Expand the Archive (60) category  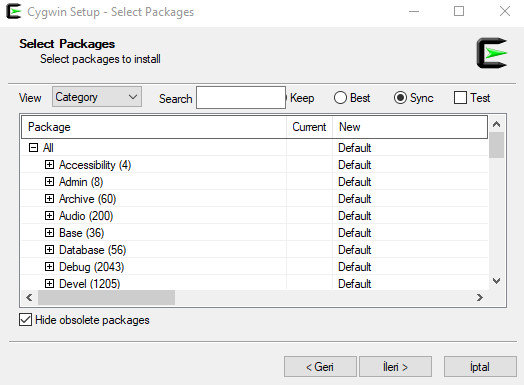pyautogui.click(x=49, y=199)
